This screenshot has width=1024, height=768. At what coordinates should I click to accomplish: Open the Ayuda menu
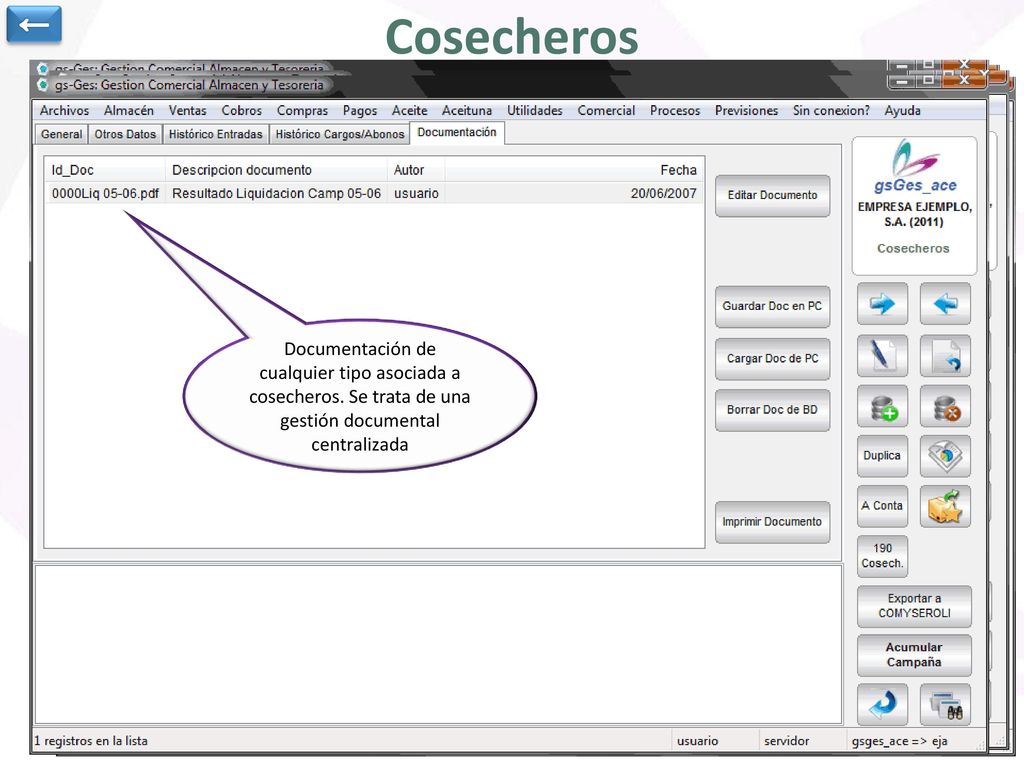click(903, 110)
